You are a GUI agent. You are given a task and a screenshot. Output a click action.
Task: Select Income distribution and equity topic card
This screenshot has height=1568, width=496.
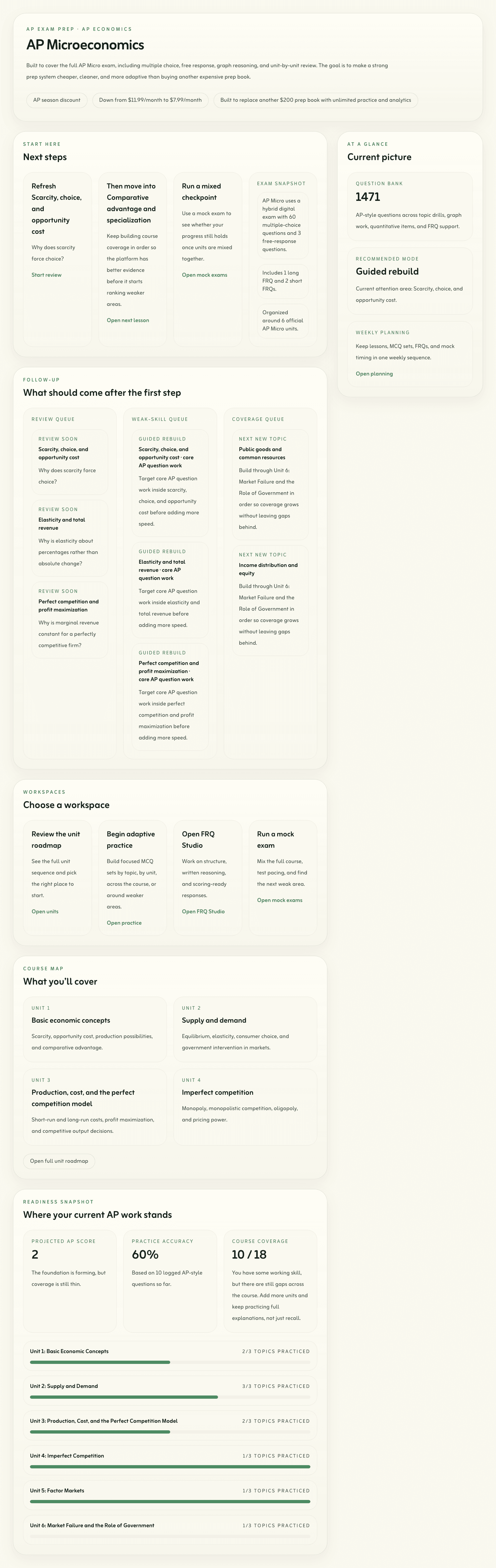[270, 600]
